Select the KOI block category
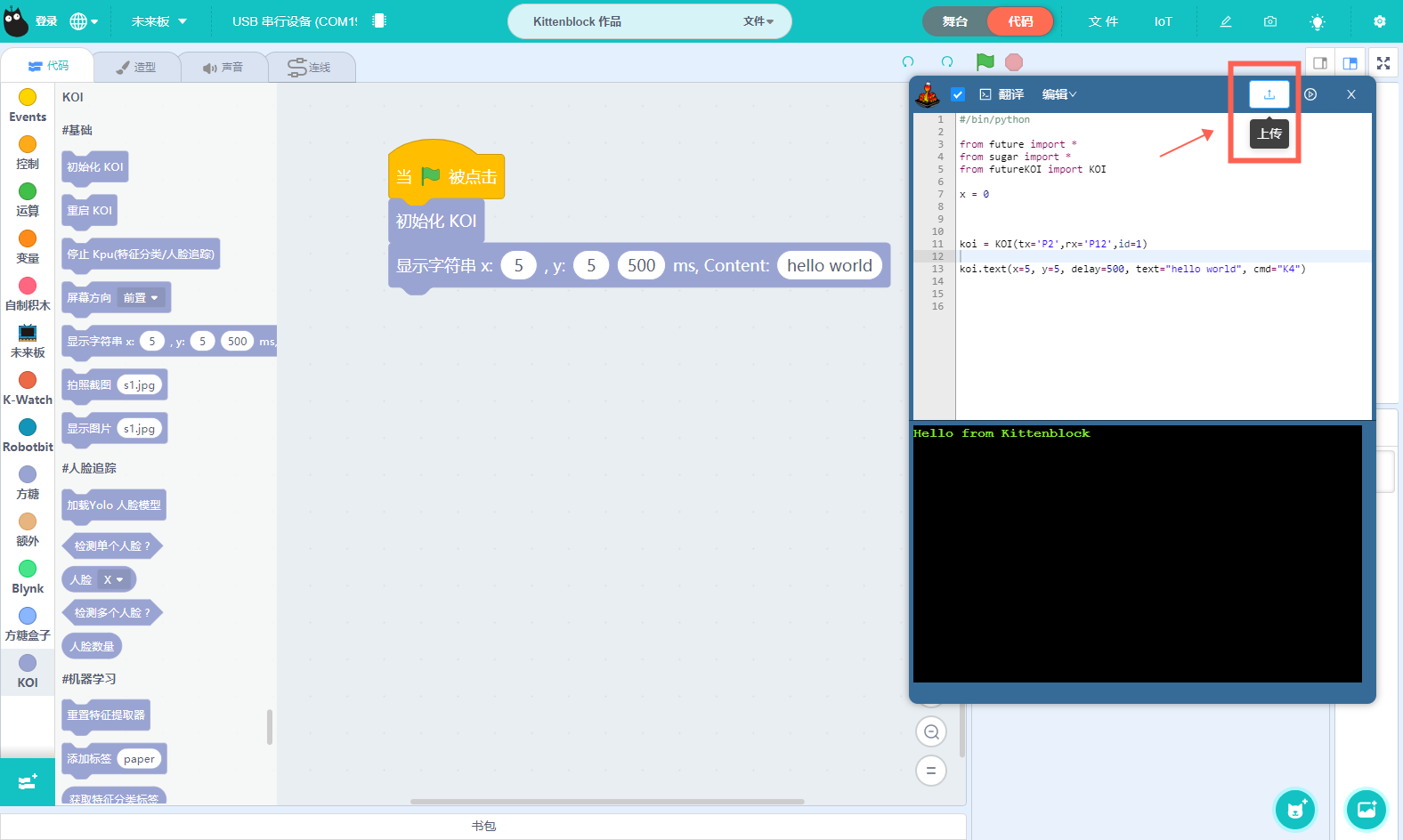 [28, 672]
